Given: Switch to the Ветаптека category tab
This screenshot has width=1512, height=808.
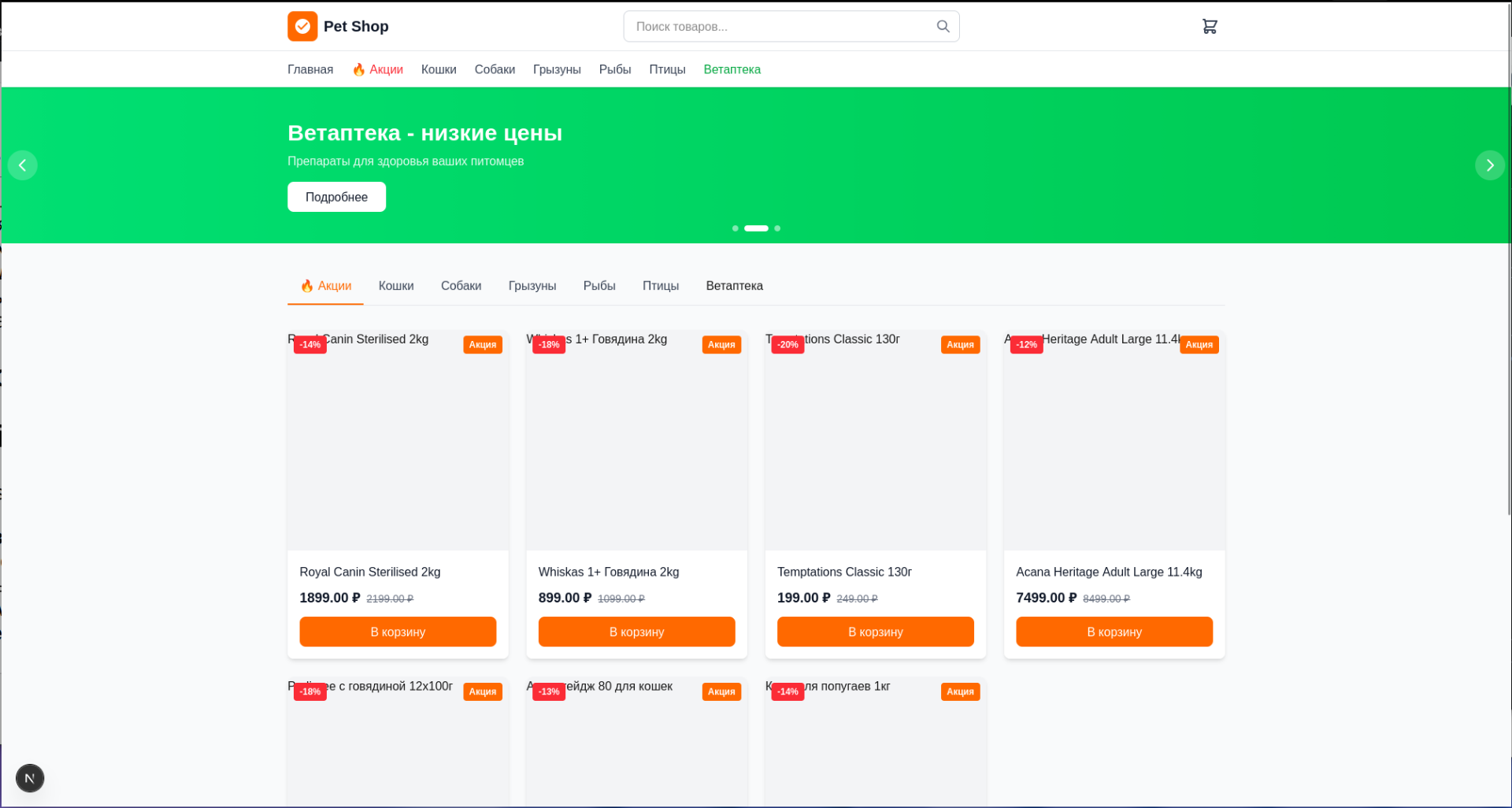Looking at the screenshot, I should (x=734, y=286).
